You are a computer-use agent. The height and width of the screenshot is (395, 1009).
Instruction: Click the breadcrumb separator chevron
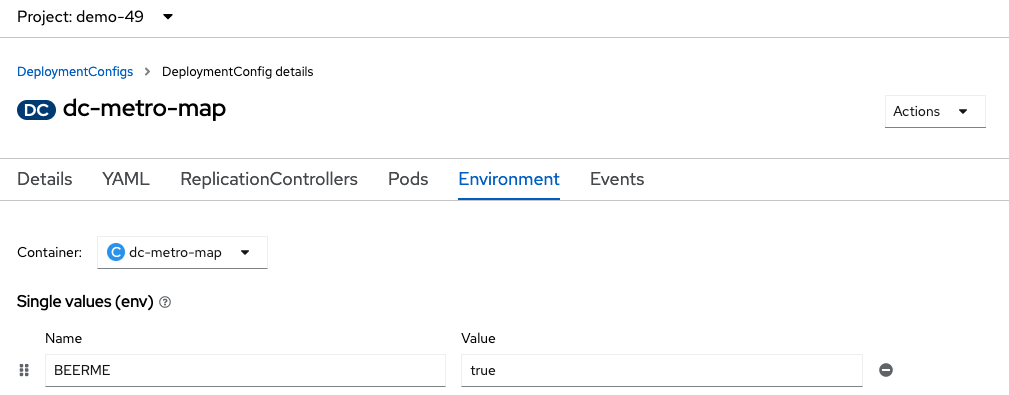pos(147,72)
